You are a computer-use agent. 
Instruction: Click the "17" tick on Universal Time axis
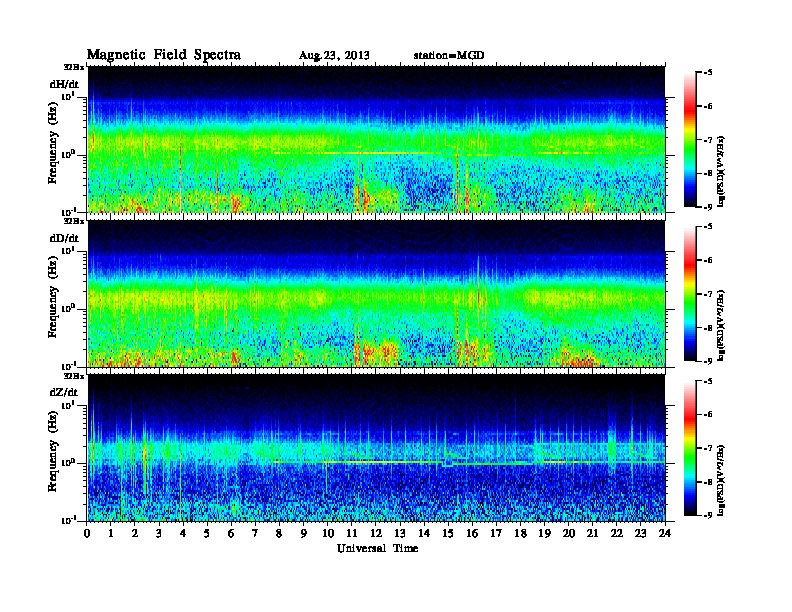click(497, 534)
